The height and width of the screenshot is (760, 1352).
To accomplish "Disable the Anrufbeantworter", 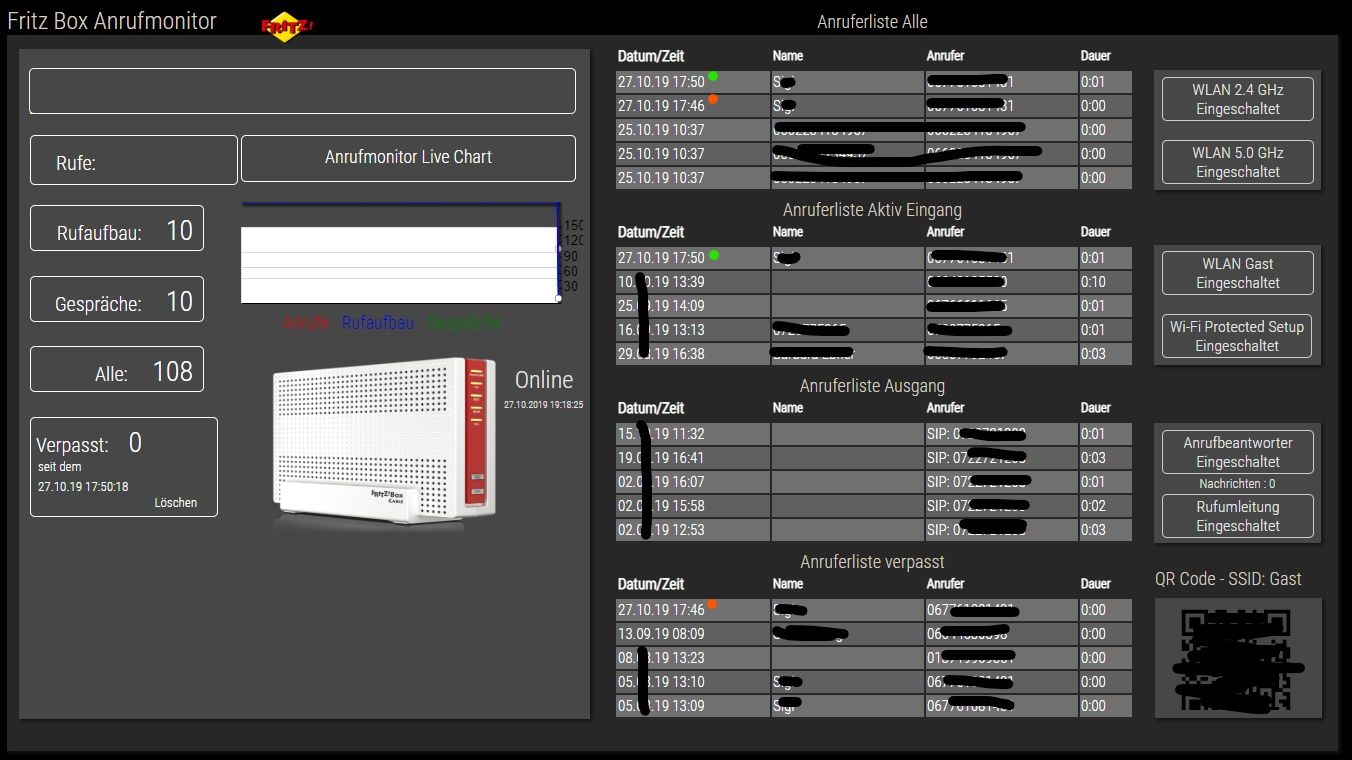I will pos(1237,452).
